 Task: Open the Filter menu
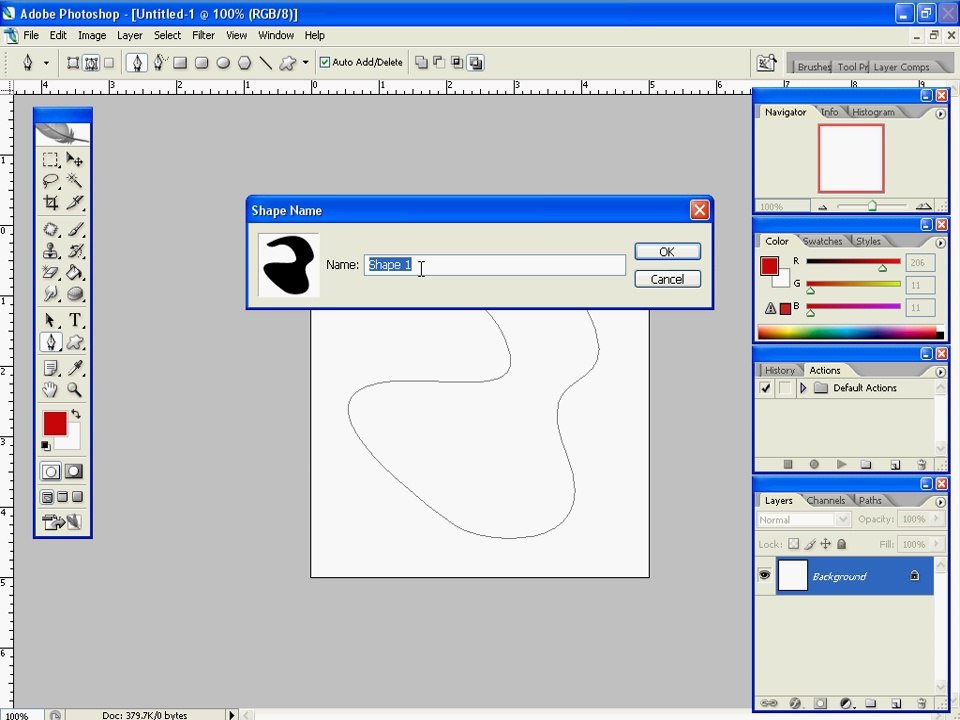click(x=203, y=36)
